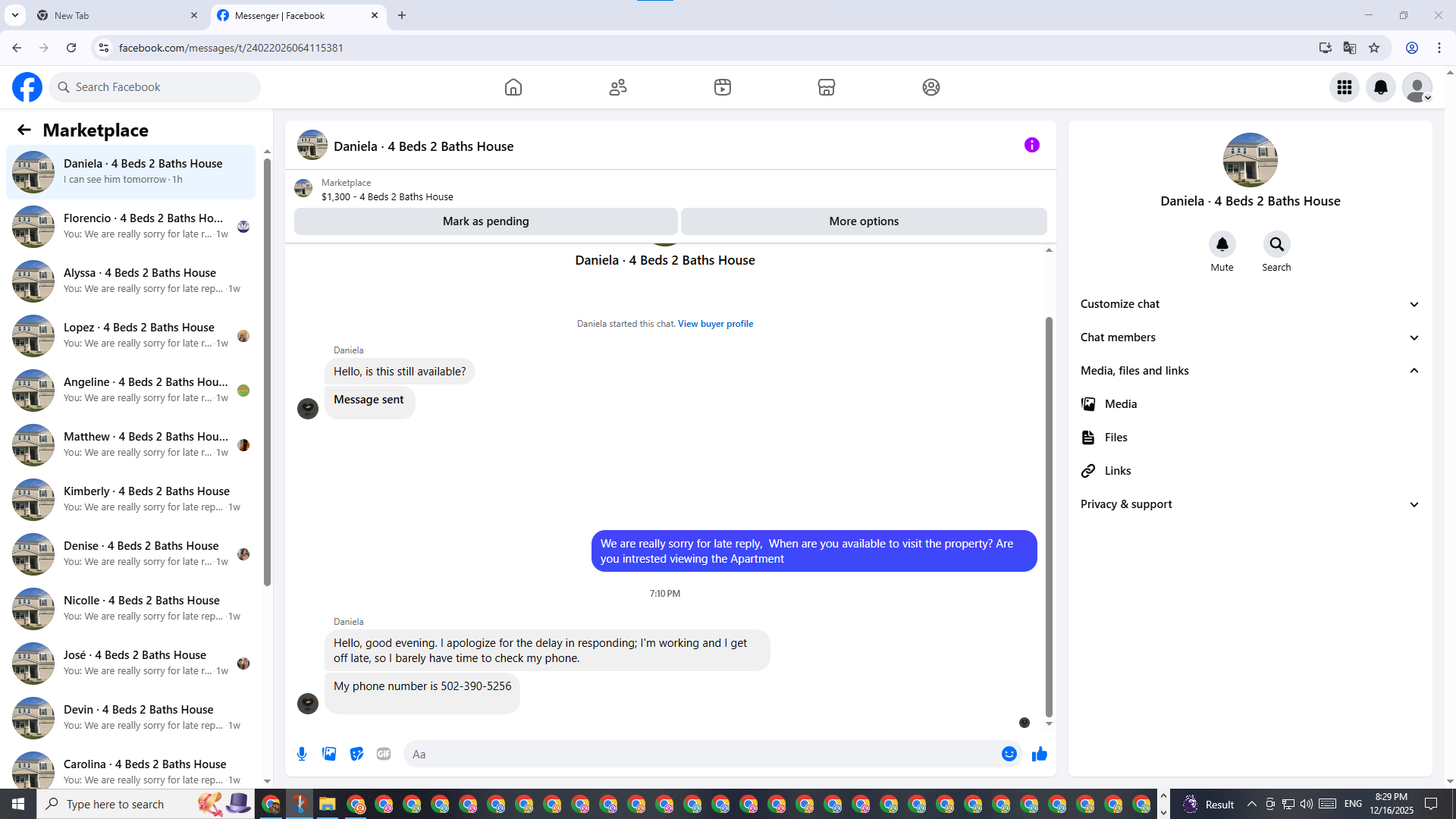Open the Friends icon in top navigation
The width and height of the screenshot is (1456, 819).
click(x=618, y=87)
